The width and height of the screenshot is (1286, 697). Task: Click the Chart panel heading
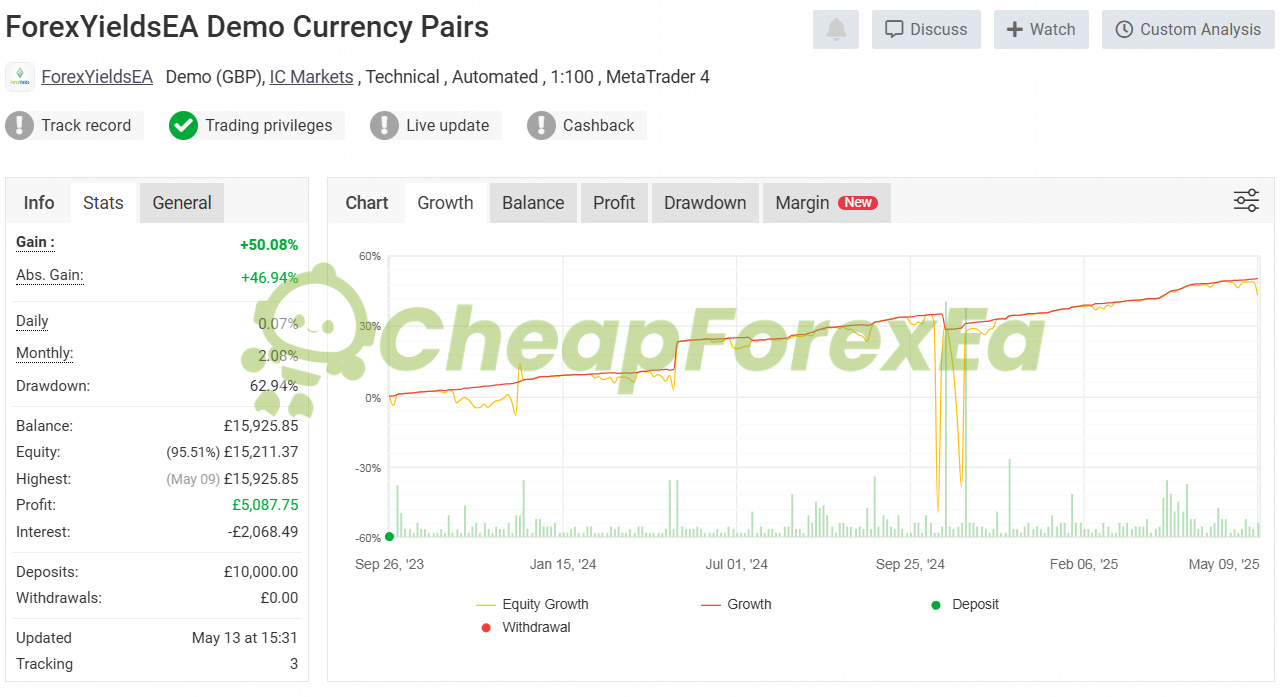367,203
